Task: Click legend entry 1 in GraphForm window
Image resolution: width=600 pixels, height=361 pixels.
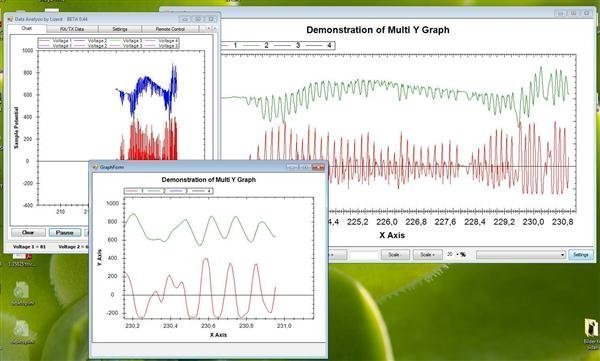Action: [134, 191]
